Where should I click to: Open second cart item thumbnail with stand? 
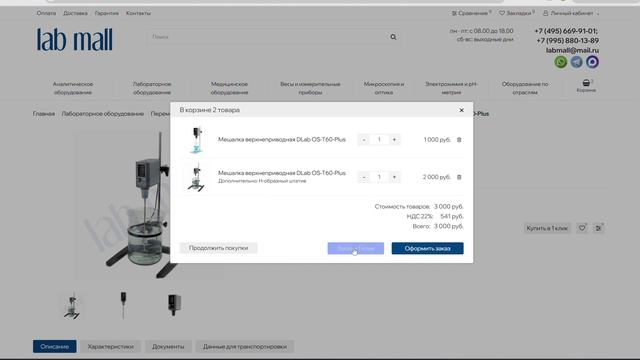[x=196, y=177]
